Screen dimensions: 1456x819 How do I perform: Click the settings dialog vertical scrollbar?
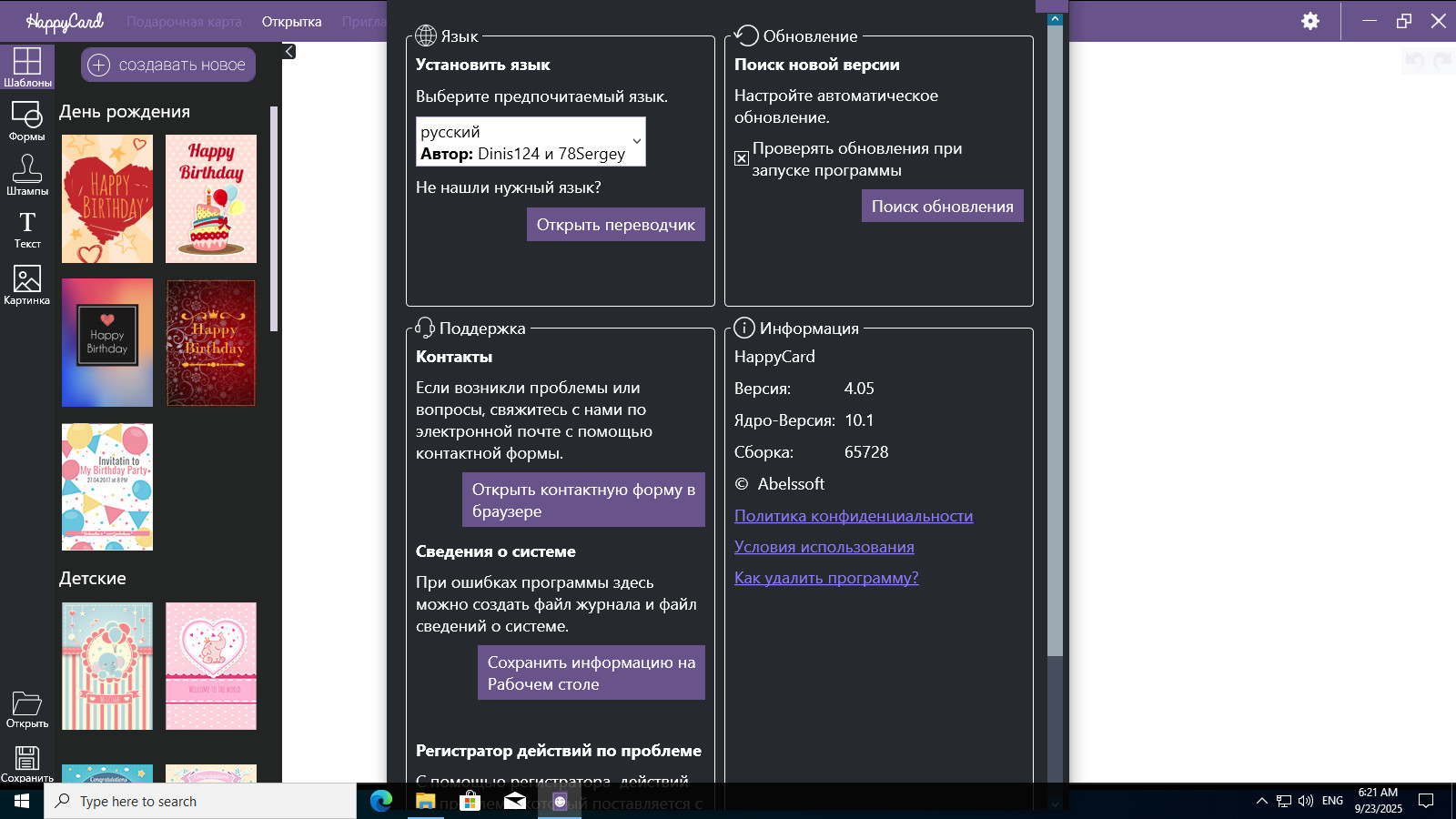coord(1055,364)
